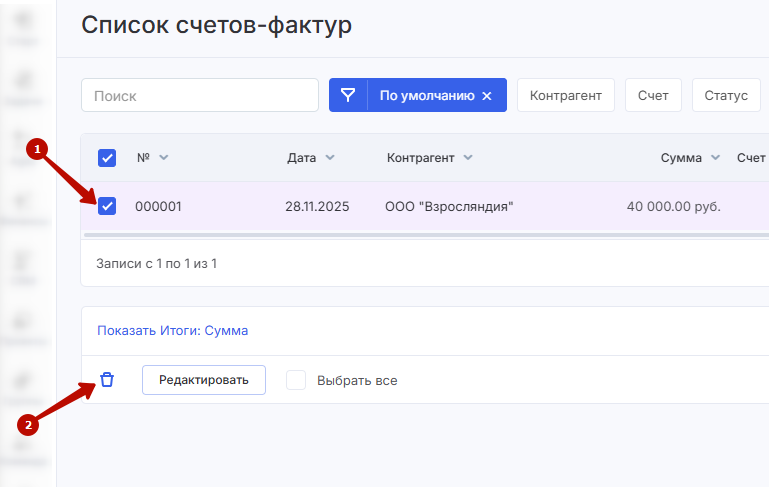Uncheck the checkbox for invoice 000001
769x487 pixels.
pos(107,207)
